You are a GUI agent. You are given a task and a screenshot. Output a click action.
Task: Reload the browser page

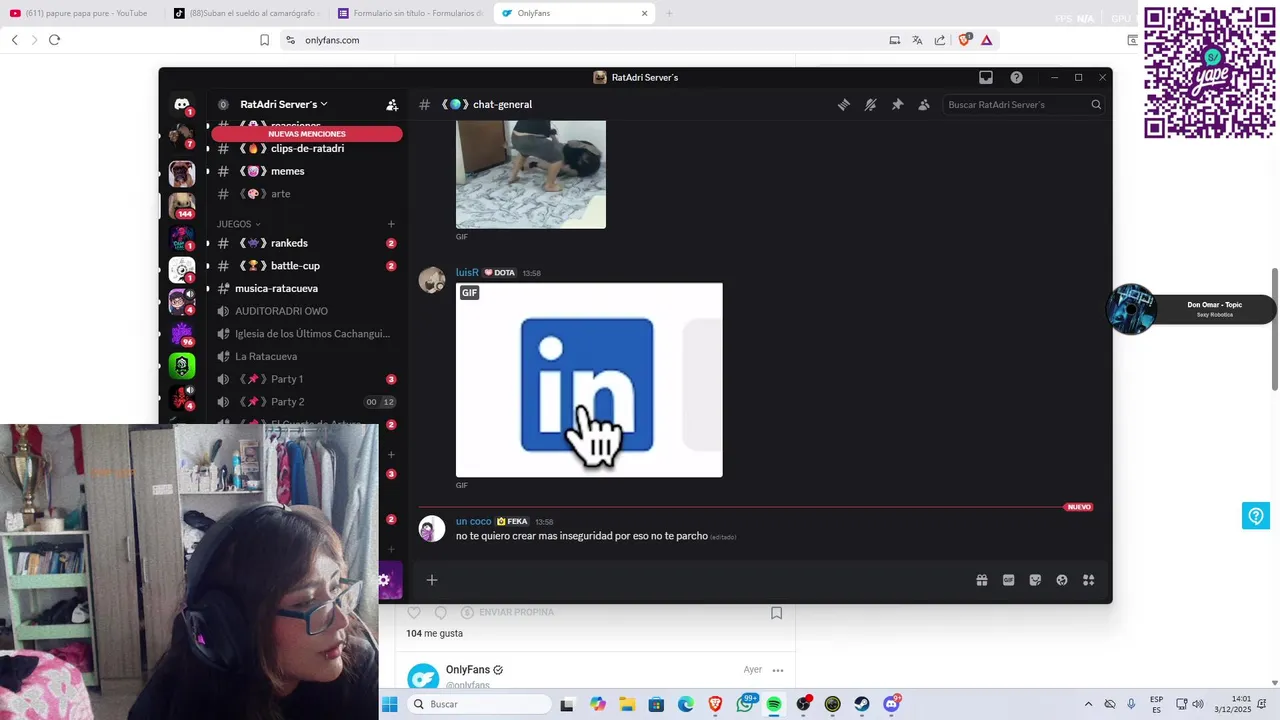pos(54,40)
